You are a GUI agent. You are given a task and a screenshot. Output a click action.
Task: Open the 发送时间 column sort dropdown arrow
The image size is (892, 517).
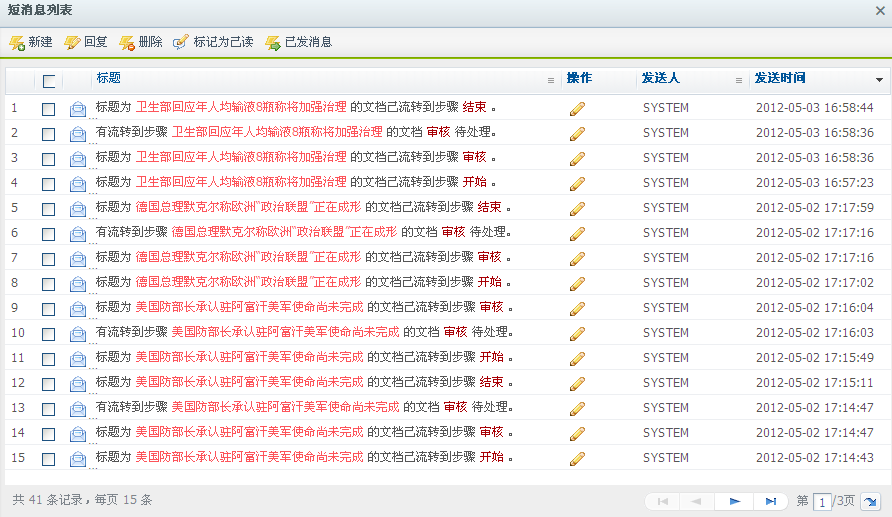click(879, 80)
